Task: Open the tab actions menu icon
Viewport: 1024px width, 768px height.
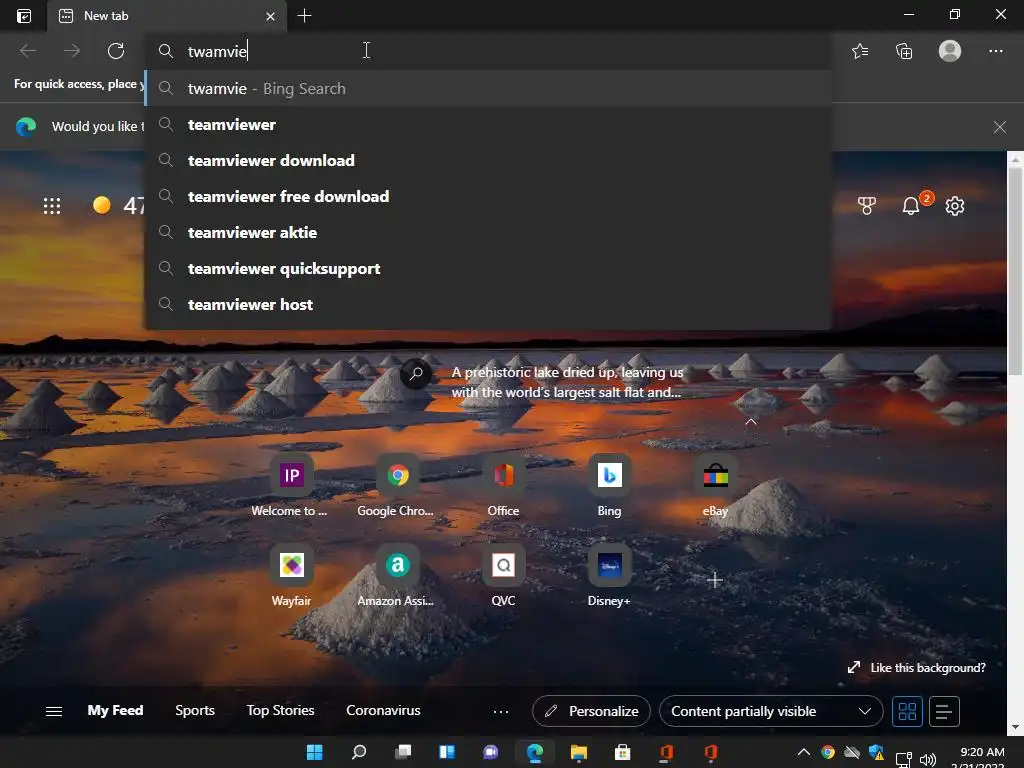Action: [24, 16]
